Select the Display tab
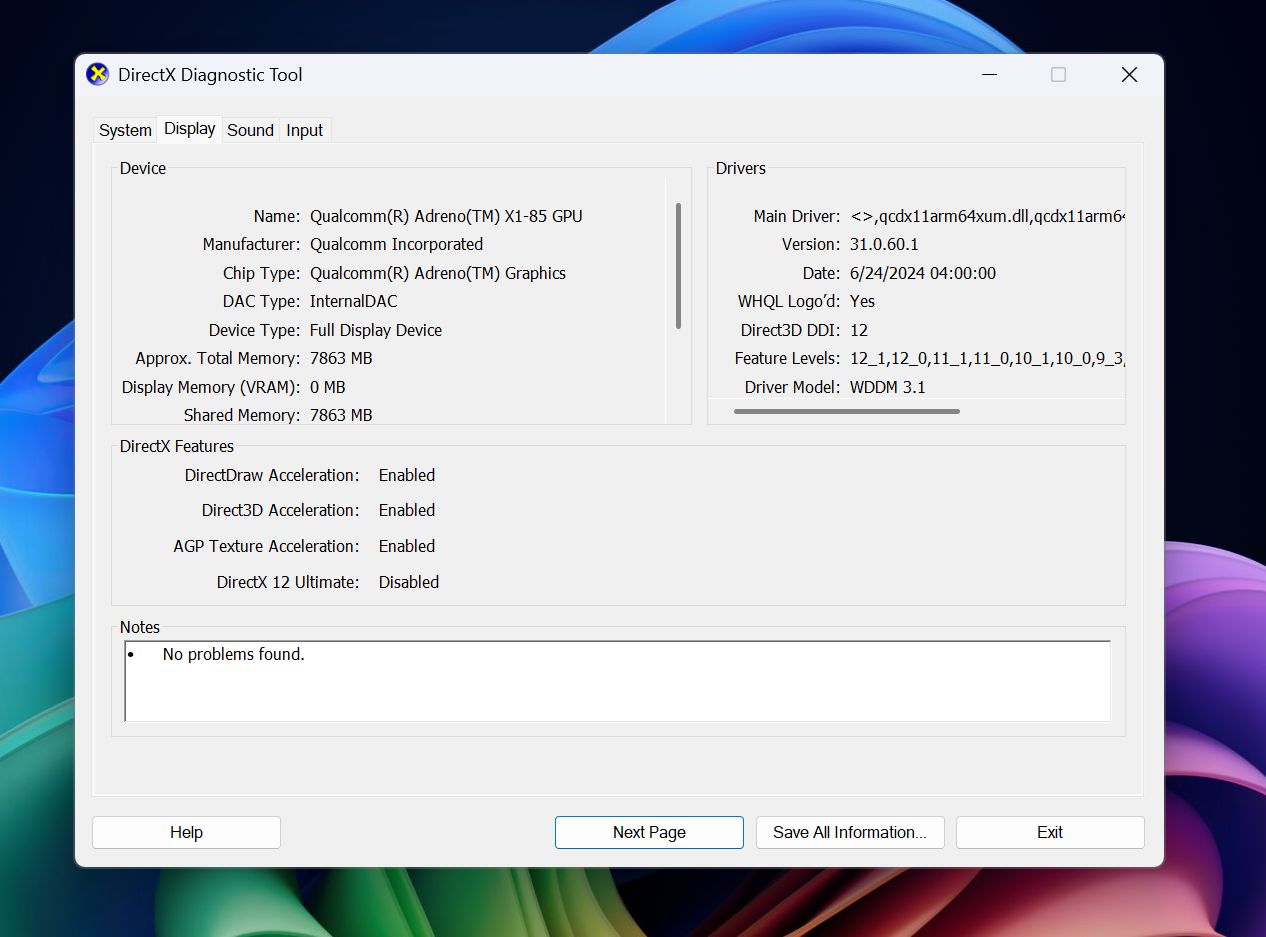 pyautogui.click(x=189, y=129)
